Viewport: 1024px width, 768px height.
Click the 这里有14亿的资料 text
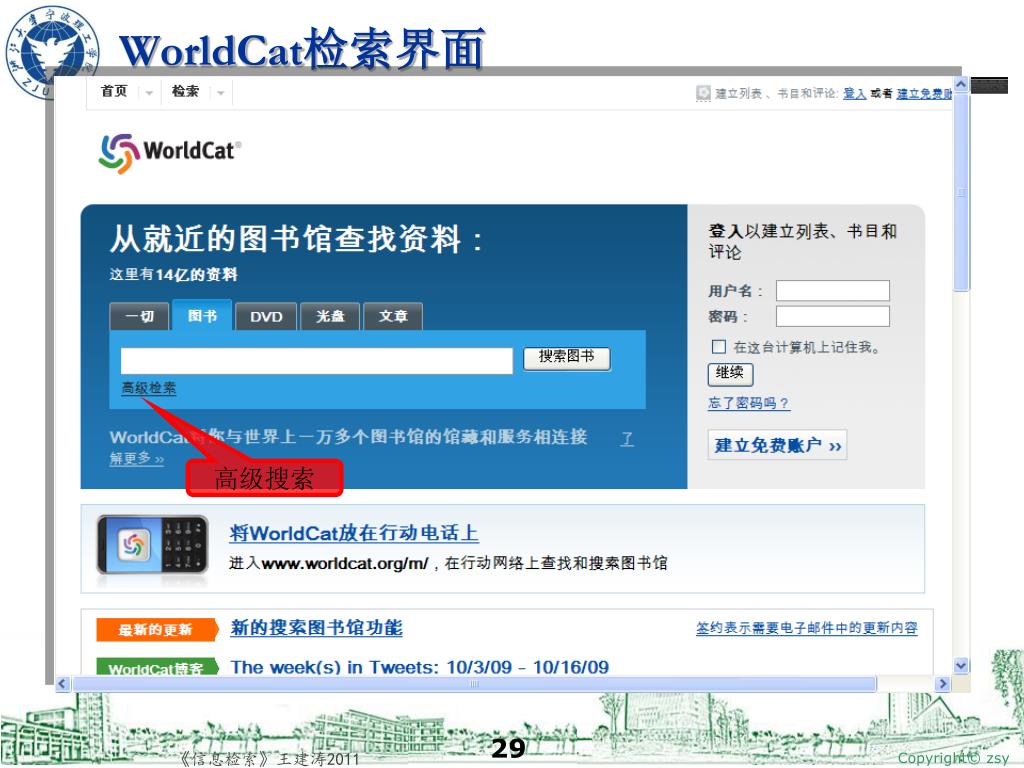(173, 274)
